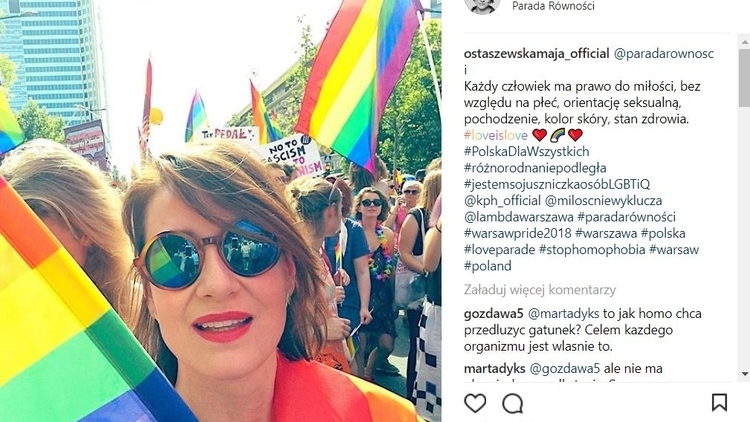The image size is (750, 422).
Task: Open the #PolskaDlaWszystkich hashtag
Action: [x=526, y=152]
